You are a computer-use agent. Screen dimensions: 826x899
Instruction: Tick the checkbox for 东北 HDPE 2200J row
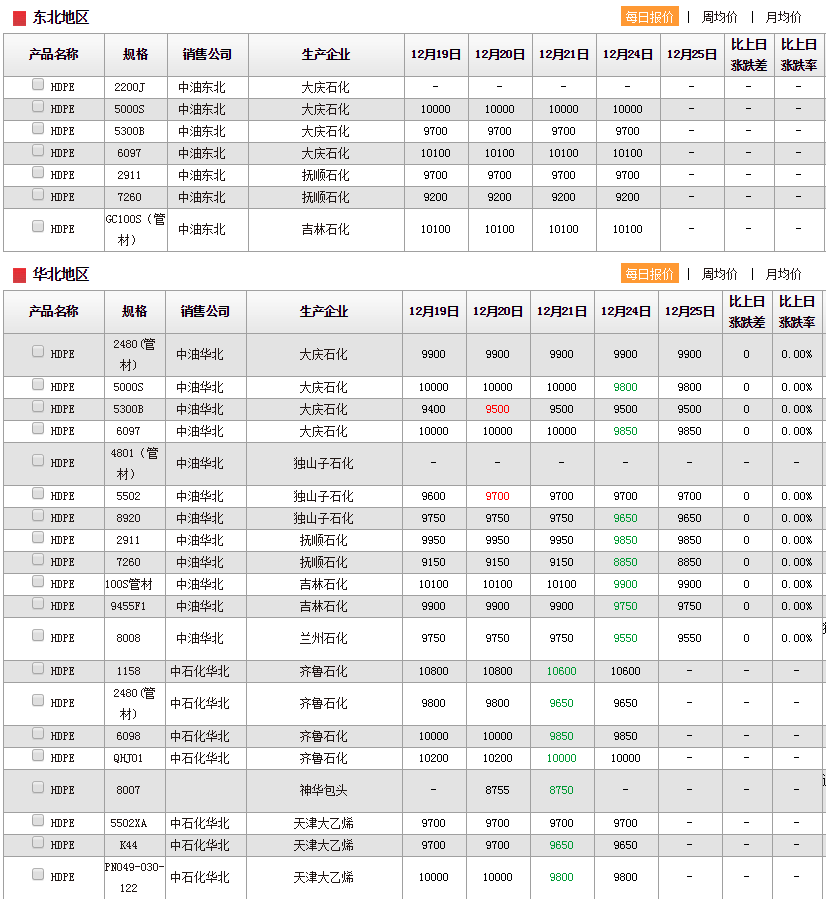tap(38, 85)
